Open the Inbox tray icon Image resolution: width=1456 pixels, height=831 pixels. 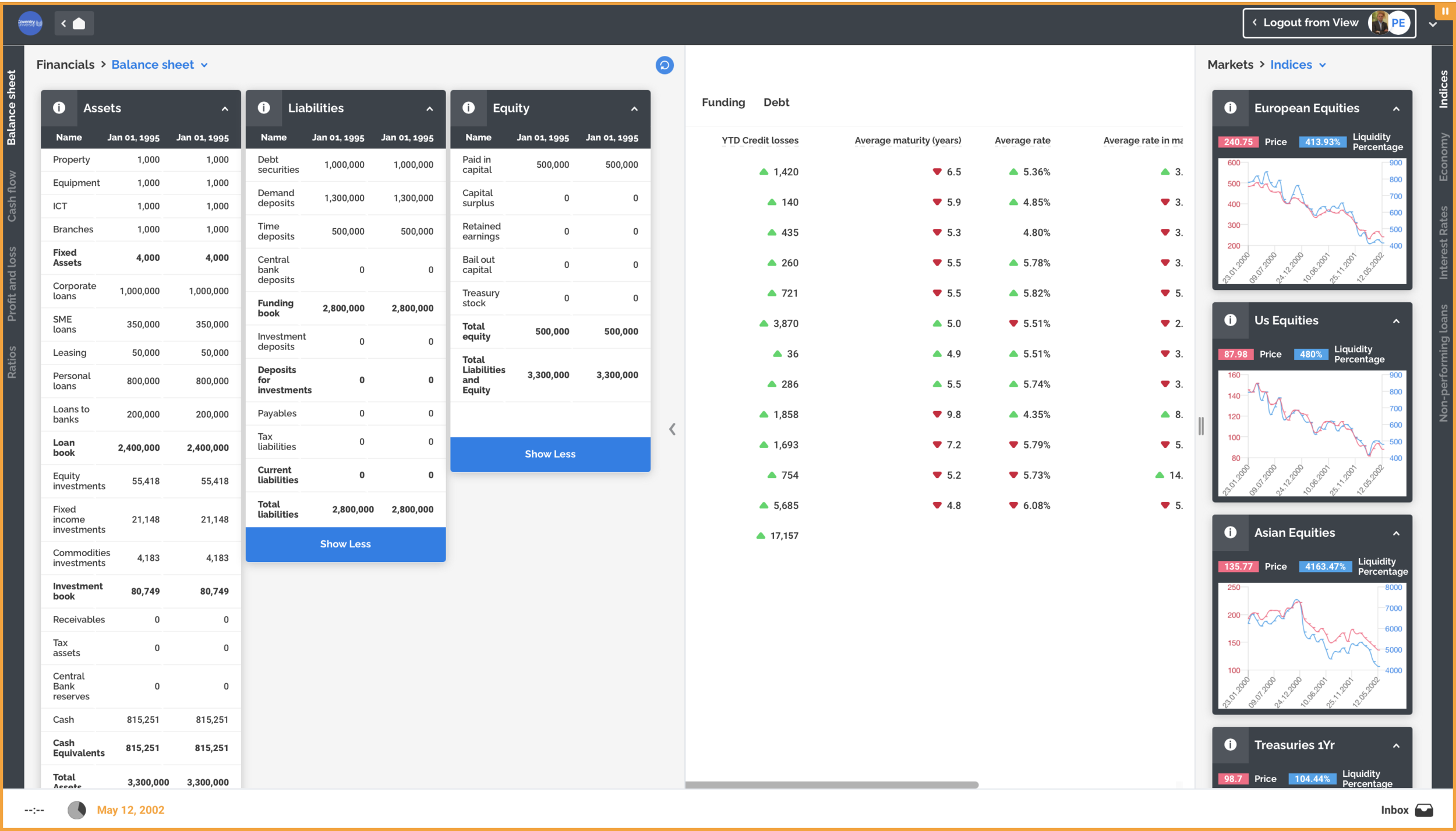click(1424, 809)
